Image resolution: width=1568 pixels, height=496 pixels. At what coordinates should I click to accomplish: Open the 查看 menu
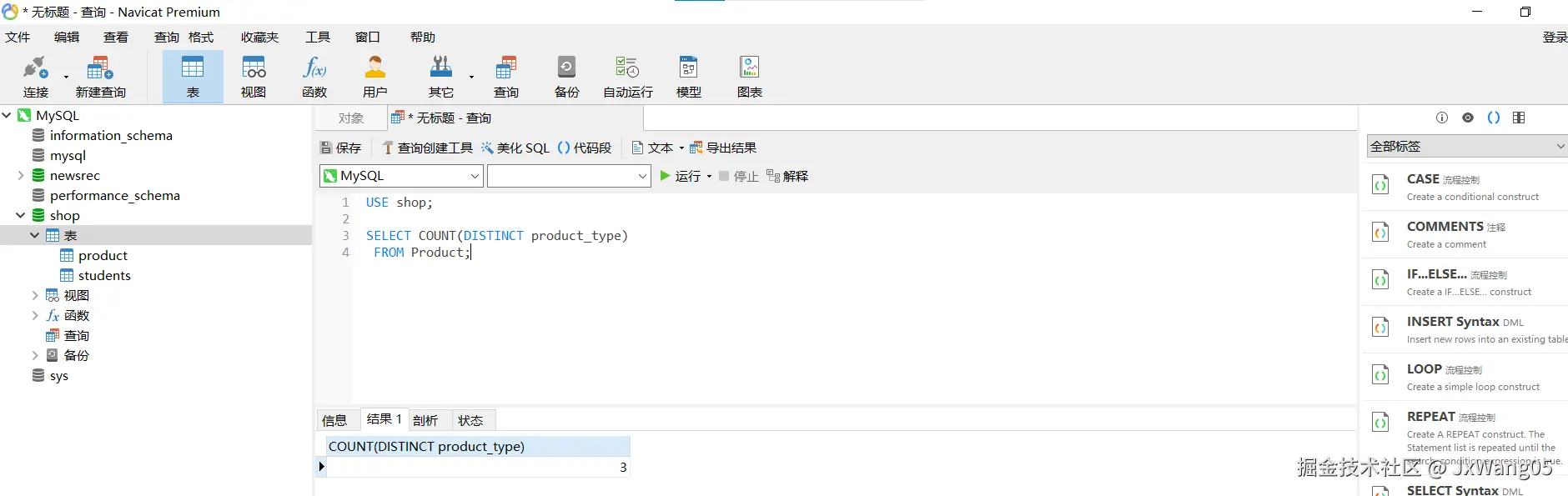pyautogui.click(x=116, y=38)
